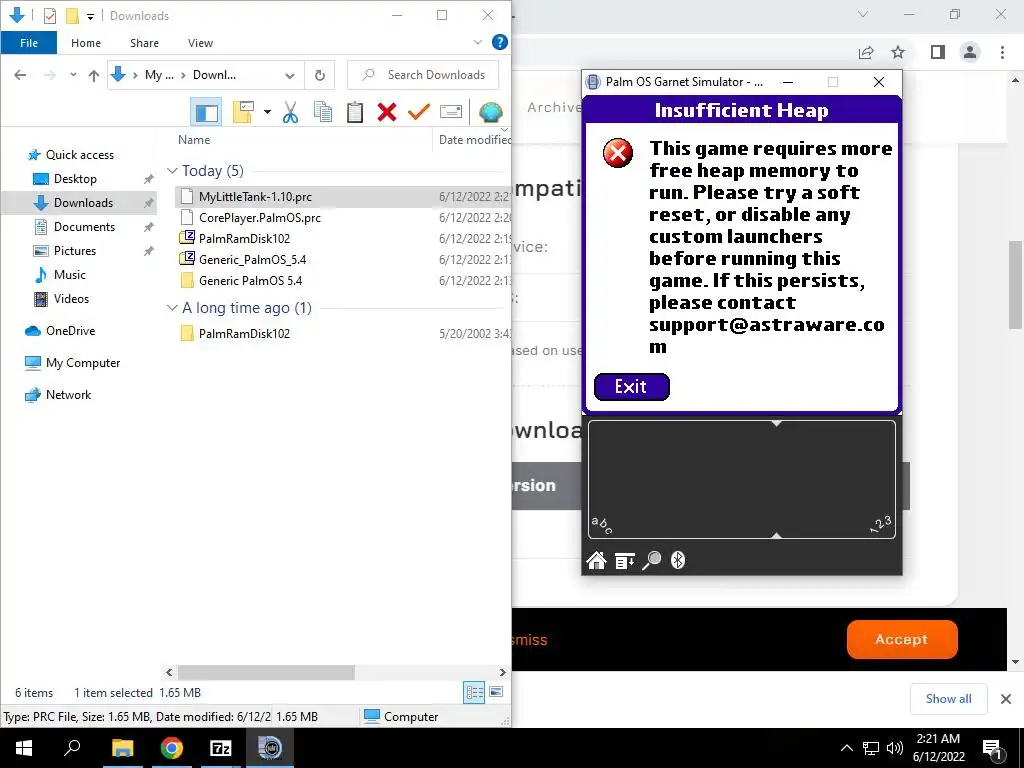
Task: Open the File menu in Explorer
Action: [29, 42]
